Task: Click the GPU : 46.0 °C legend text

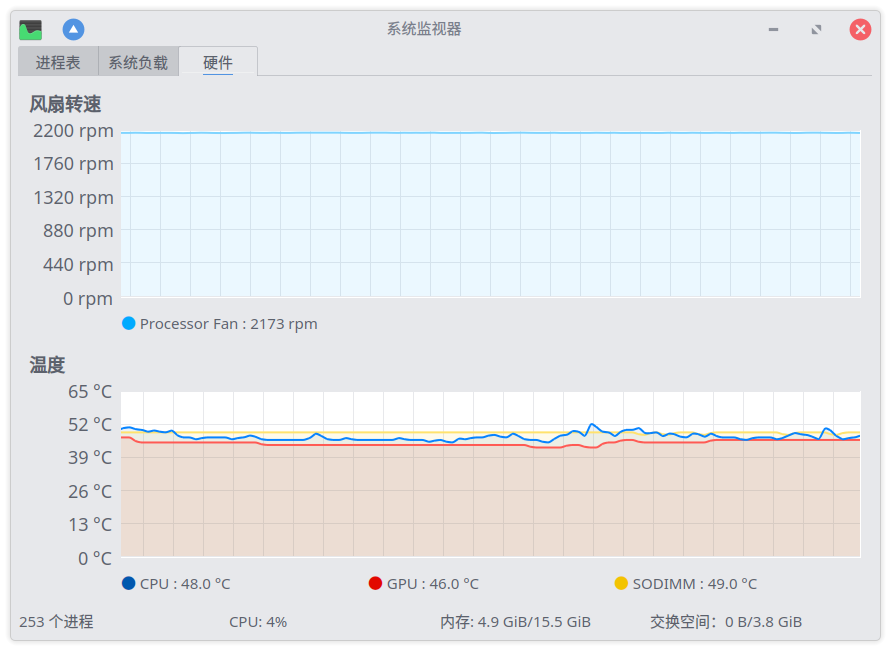Action: (432, 584)
